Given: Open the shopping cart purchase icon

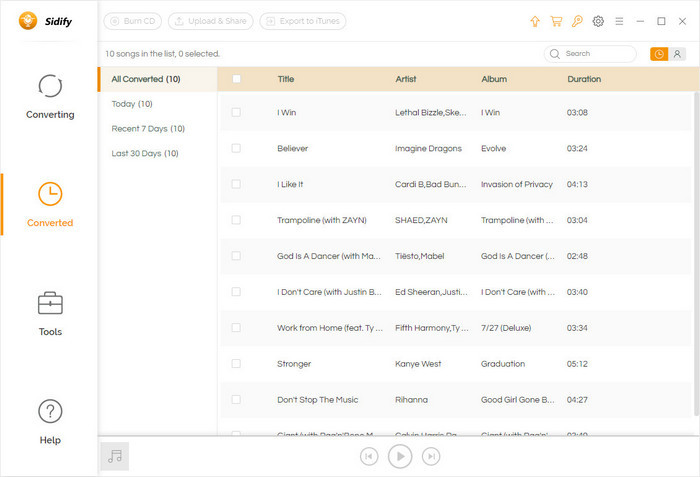Looking at the screenshot, I should [556, 21].
